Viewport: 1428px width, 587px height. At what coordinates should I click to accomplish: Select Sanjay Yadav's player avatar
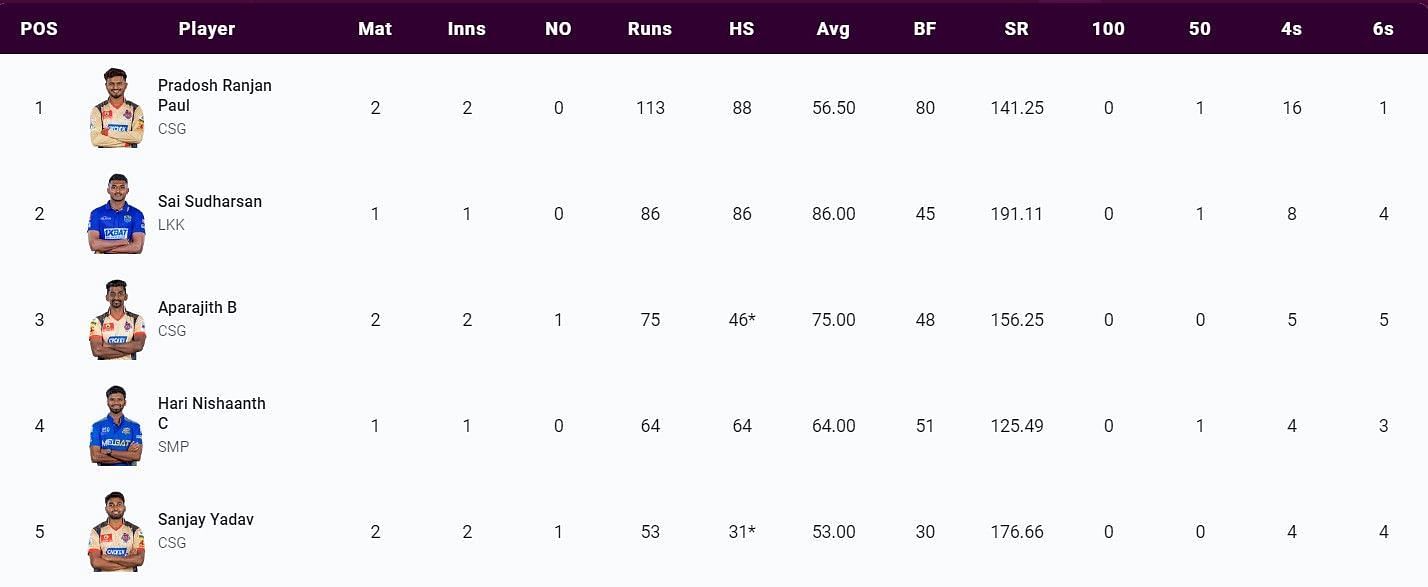pos(117,532)
